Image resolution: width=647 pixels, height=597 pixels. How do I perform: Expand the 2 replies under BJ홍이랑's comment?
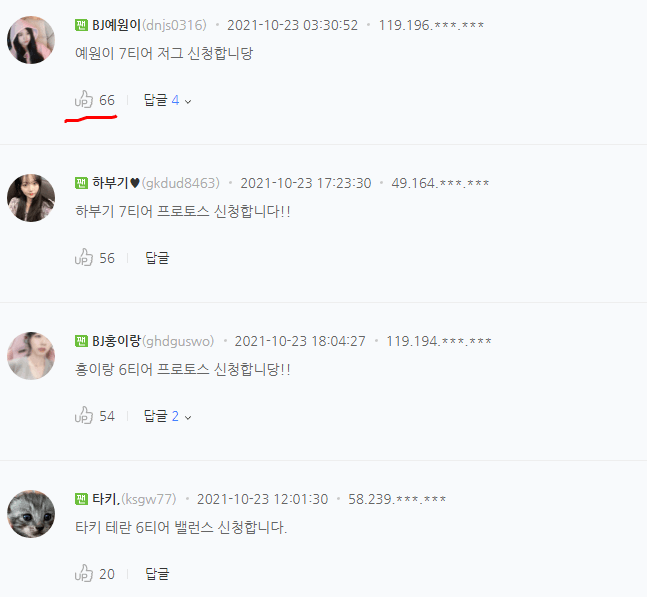pos(167,416)
